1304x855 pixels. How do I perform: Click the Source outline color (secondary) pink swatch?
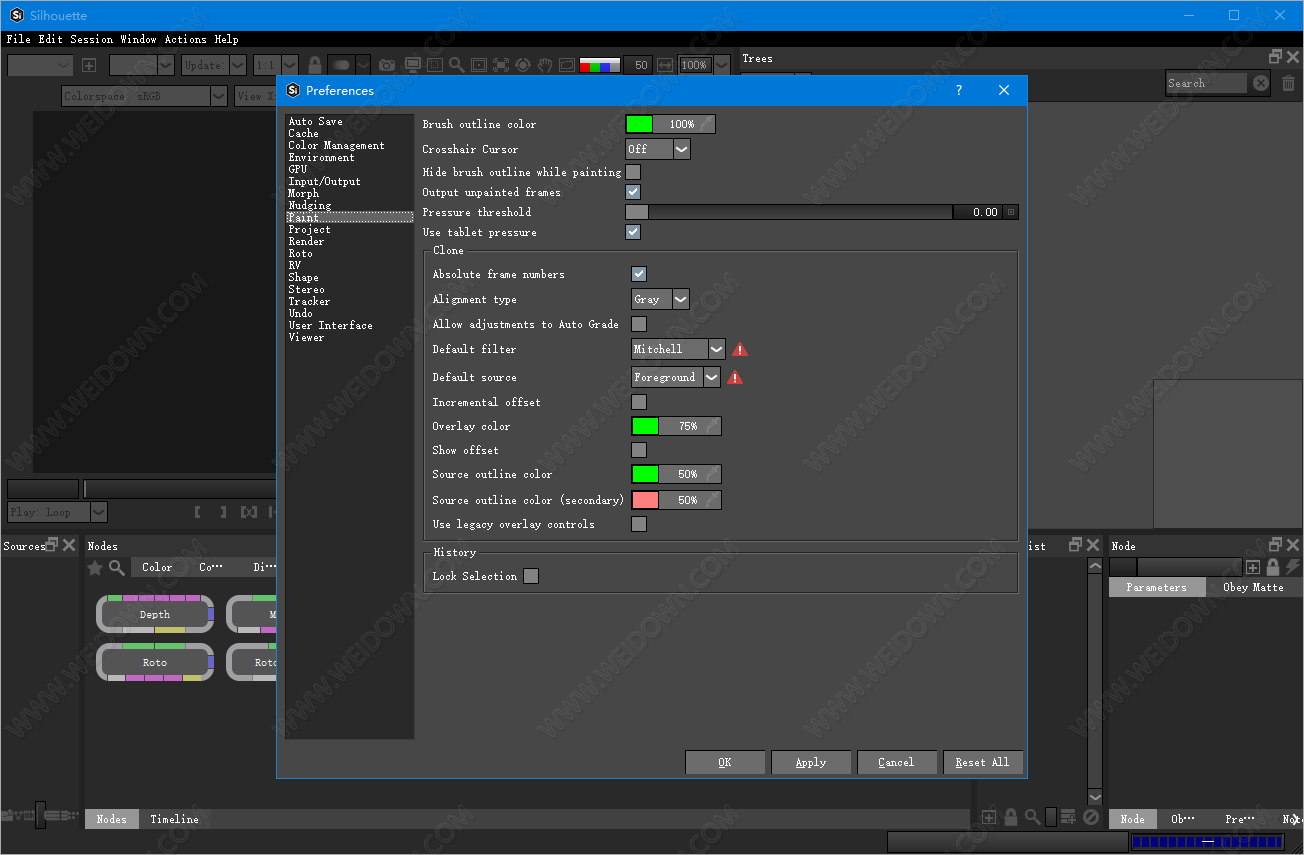click(x=645, y=500)
